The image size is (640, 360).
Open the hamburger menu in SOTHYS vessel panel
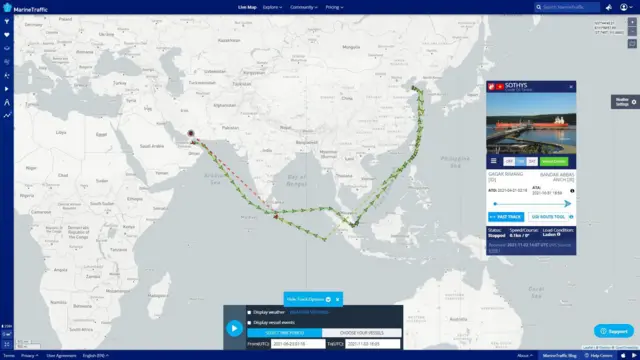point(493,161)
